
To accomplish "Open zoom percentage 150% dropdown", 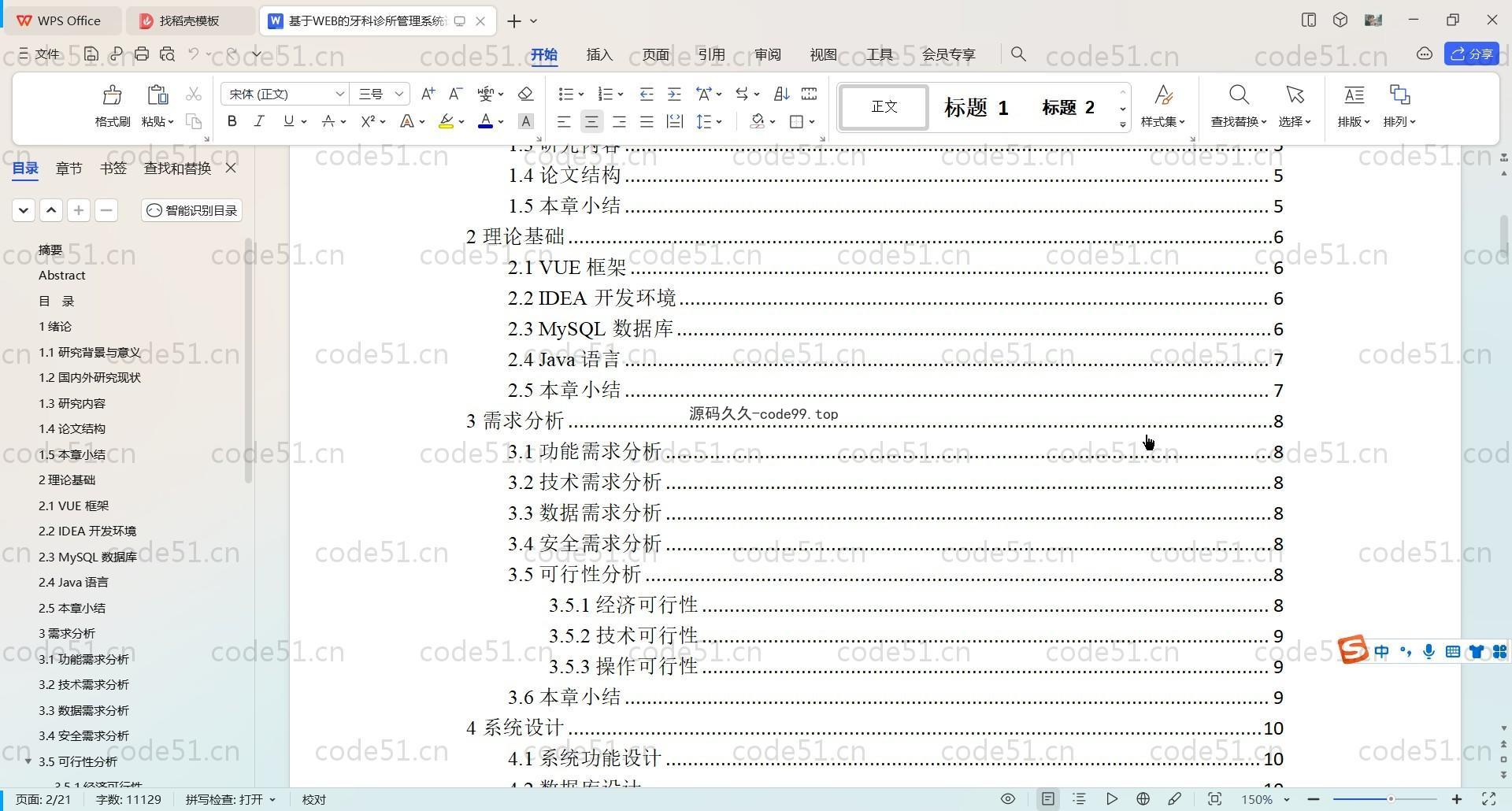I will coord(1266,799).
